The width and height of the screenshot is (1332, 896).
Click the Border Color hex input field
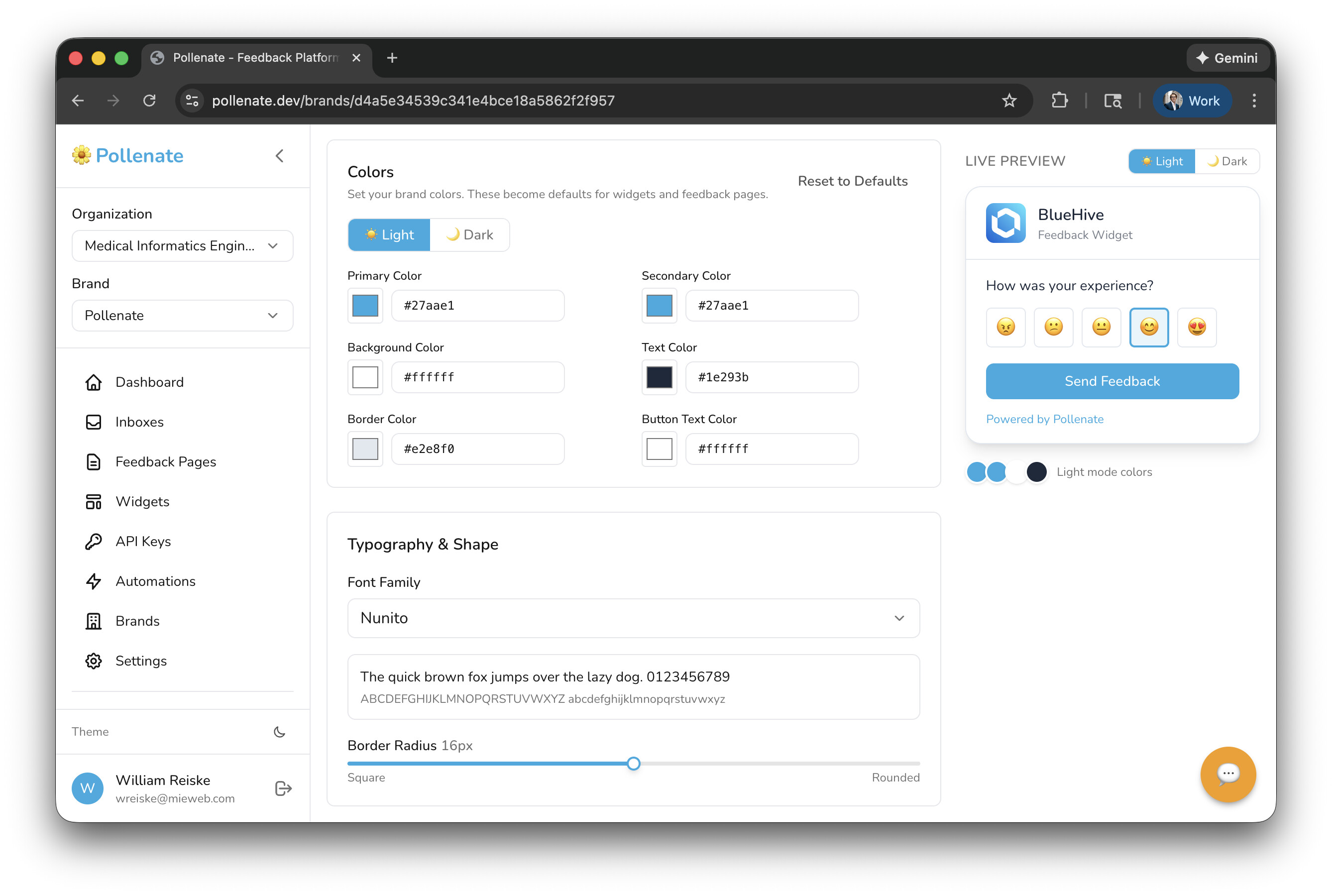point(478,449)
